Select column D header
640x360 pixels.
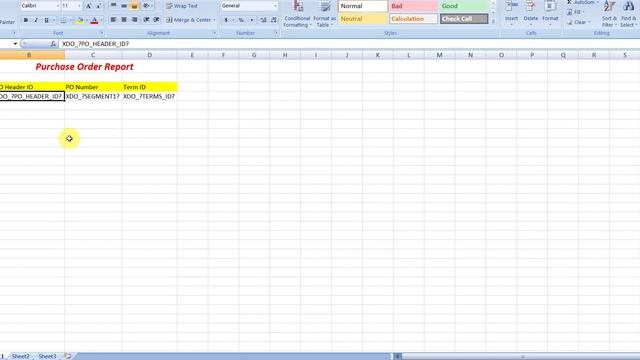pyautogui.click(x=149, y=55)
